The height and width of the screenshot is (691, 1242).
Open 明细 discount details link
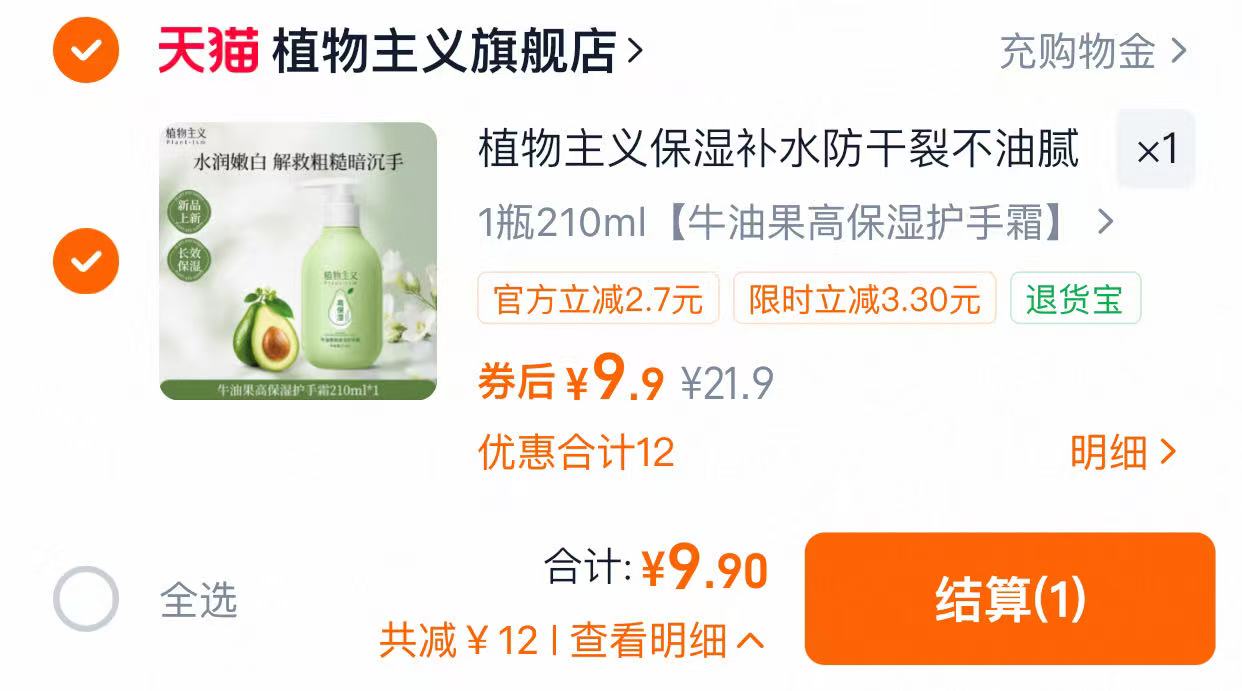[x=1123, y=453]
